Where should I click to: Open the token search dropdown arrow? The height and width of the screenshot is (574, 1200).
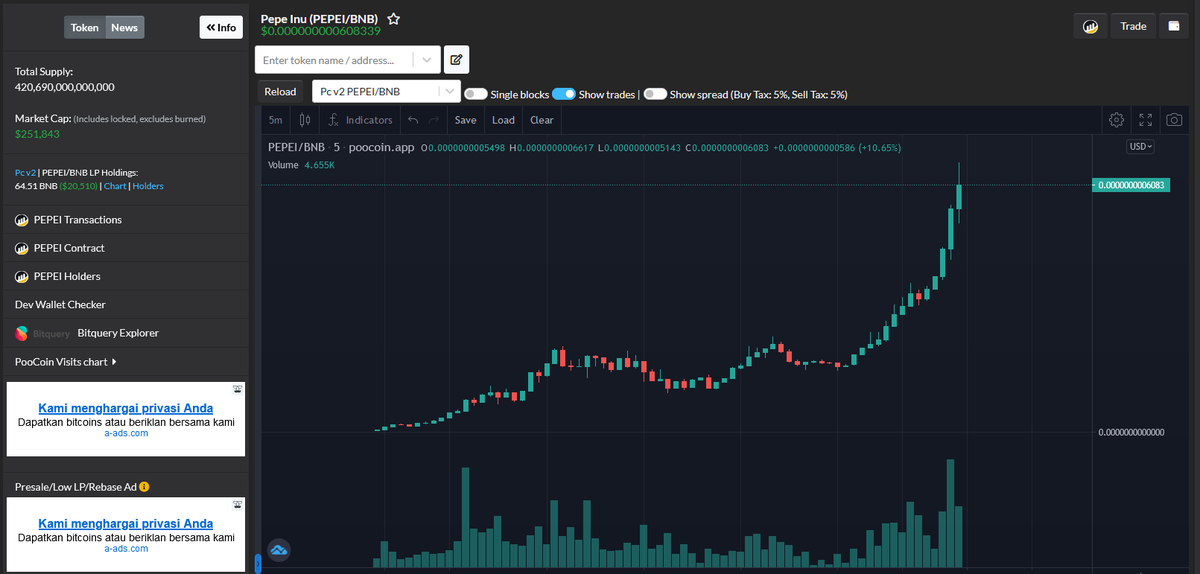tap(427, 60)
